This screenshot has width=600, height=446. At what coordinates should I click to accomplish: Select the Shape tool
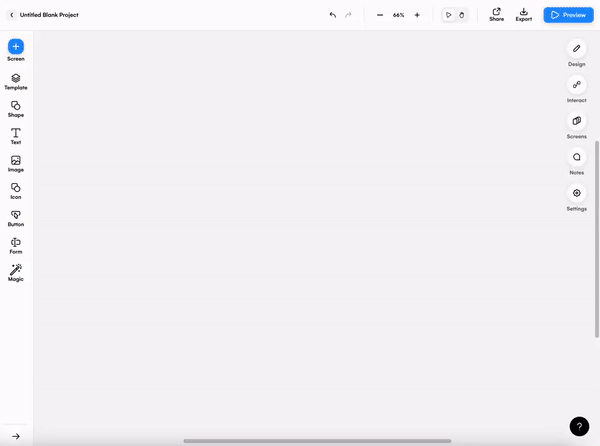(x=16, y=109)
